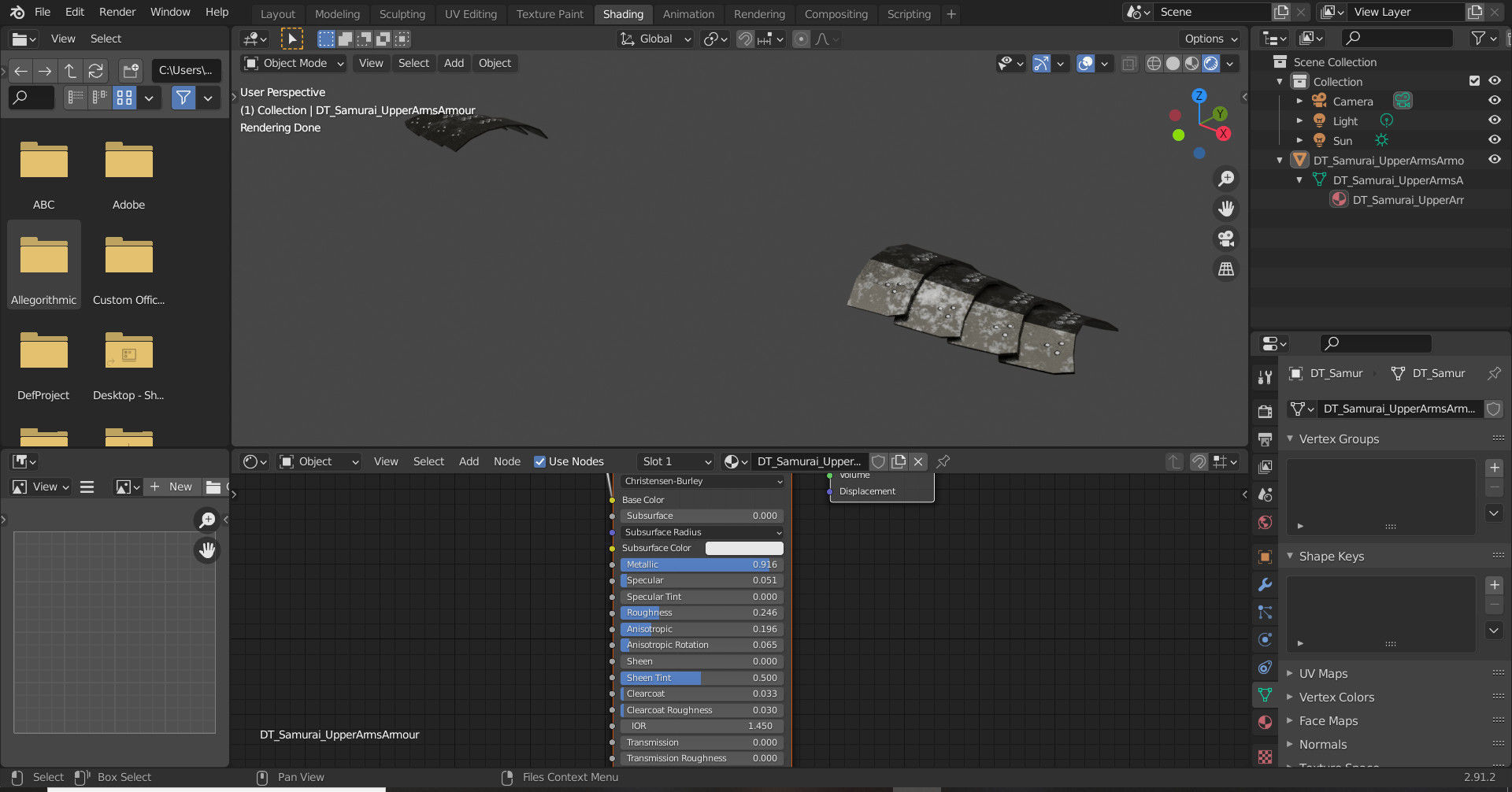Screen dimensions: 1512x792
Task: Open the Window menu
Action: pos(170,12)
